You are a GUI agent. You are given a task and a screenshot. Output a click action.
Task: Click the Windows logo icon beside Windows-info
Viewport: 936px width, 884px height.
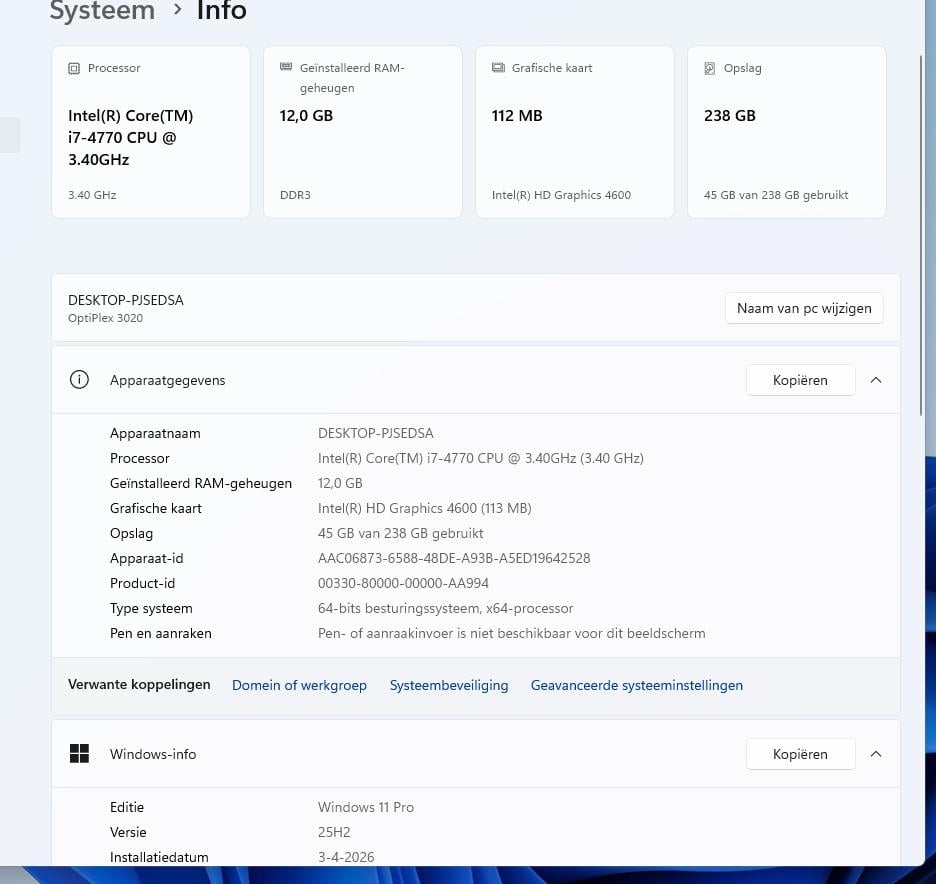pos(79,754)
